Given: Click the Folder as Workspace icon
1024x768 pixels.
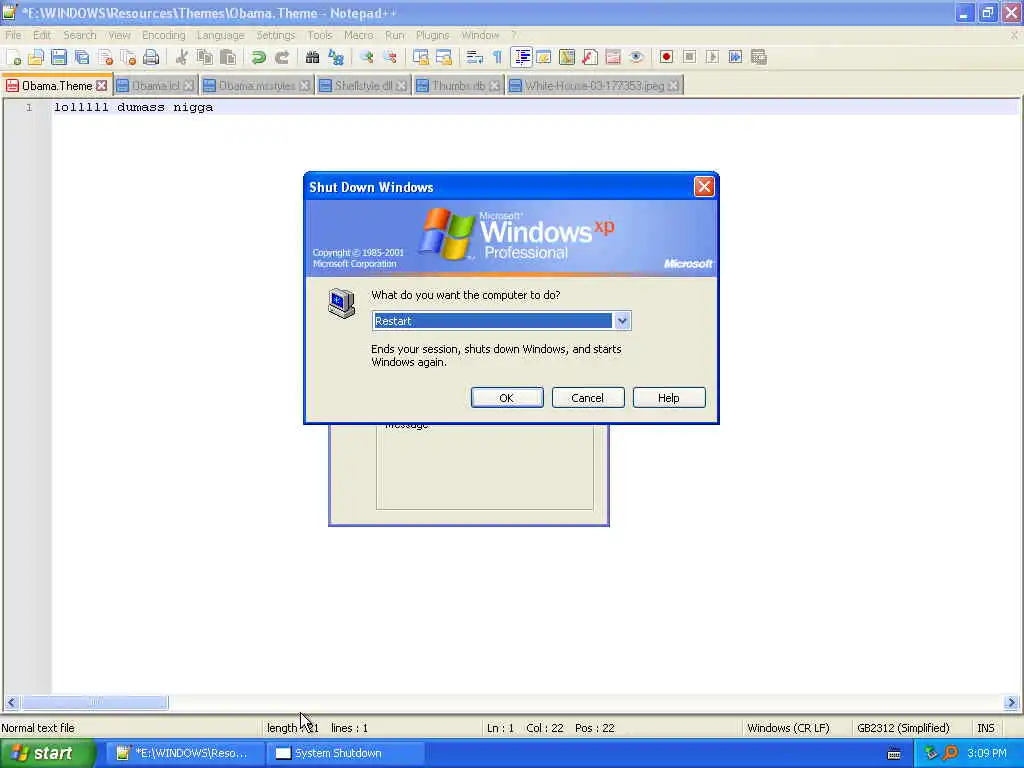Looking at the screenshot, I should (x=613, y=57).
